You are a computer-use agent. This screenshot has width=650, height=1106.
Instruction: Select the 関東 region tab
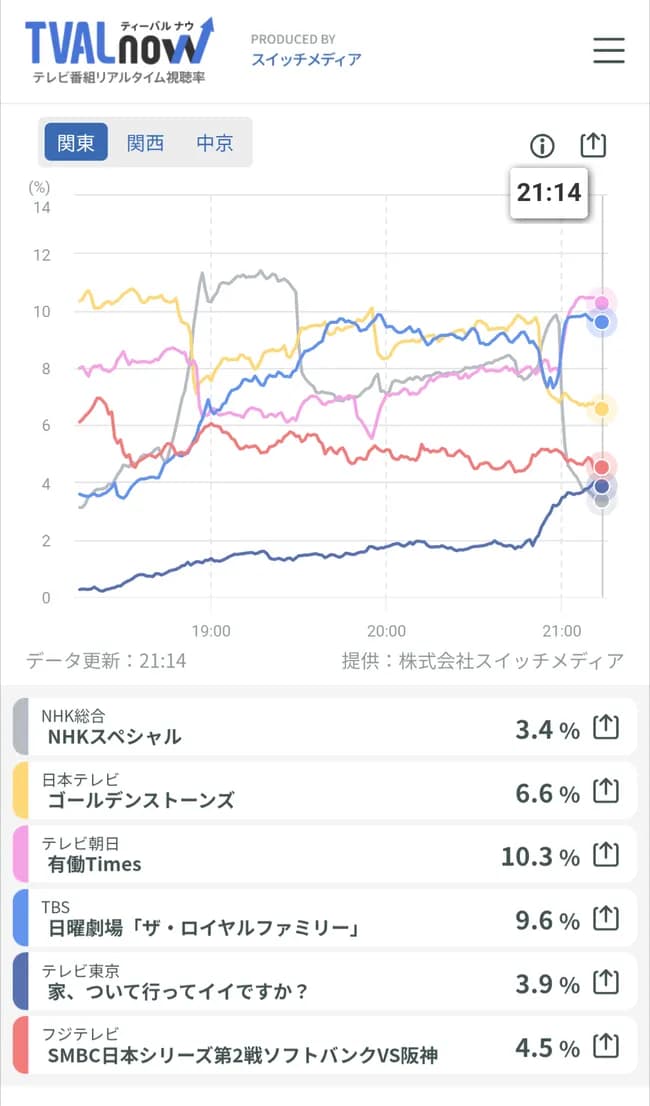point(75,142)
